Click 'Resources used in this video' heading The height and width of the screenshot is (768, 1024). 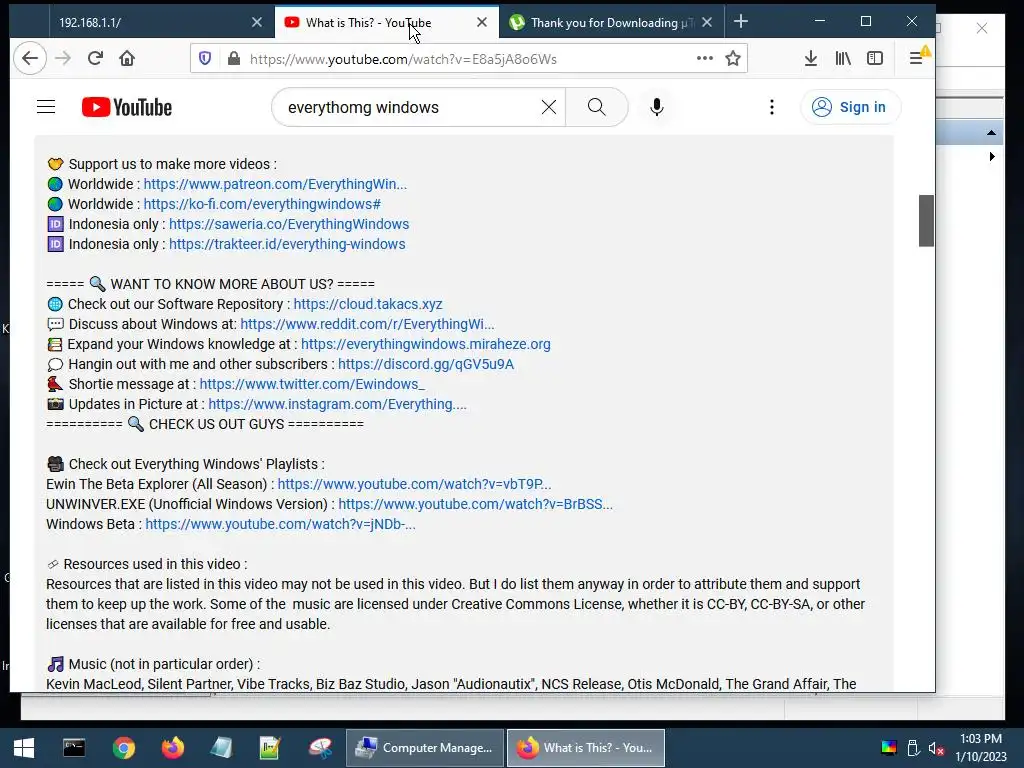155,564
